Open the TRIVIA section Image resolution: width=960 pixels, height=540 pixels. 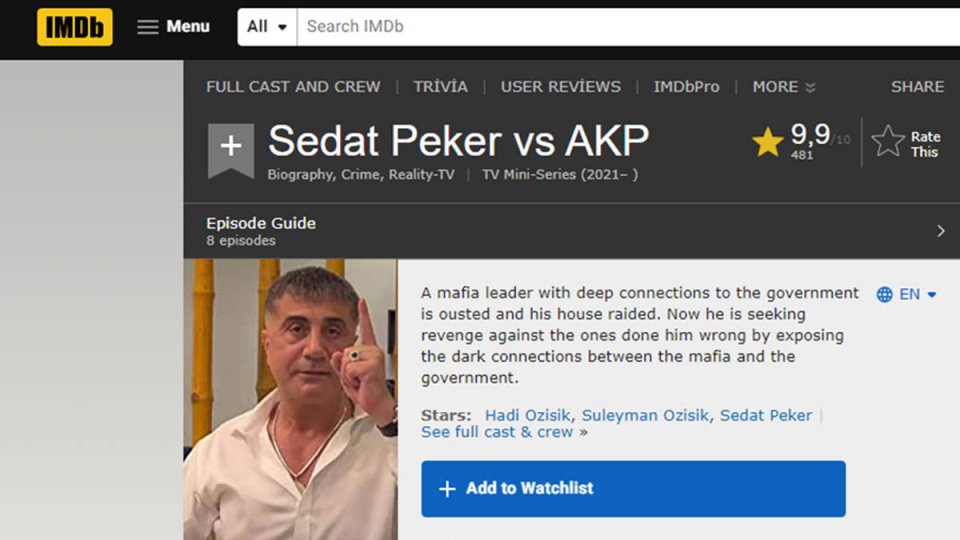[440, 87]
